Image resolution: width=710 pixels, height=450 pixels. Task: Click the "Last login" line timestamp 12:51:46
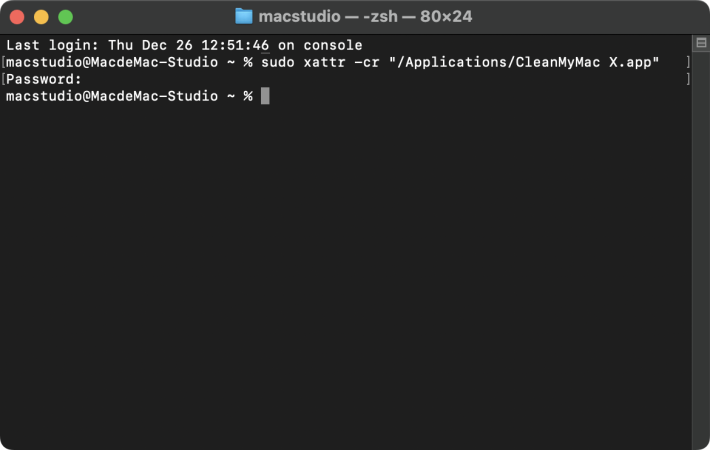235,45
